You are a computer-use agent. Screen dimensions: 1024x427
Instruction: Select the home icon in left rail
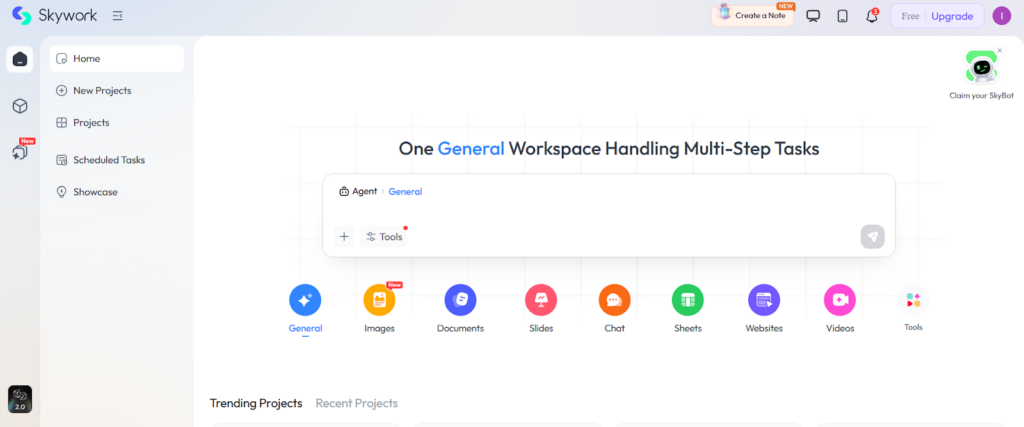20,59
